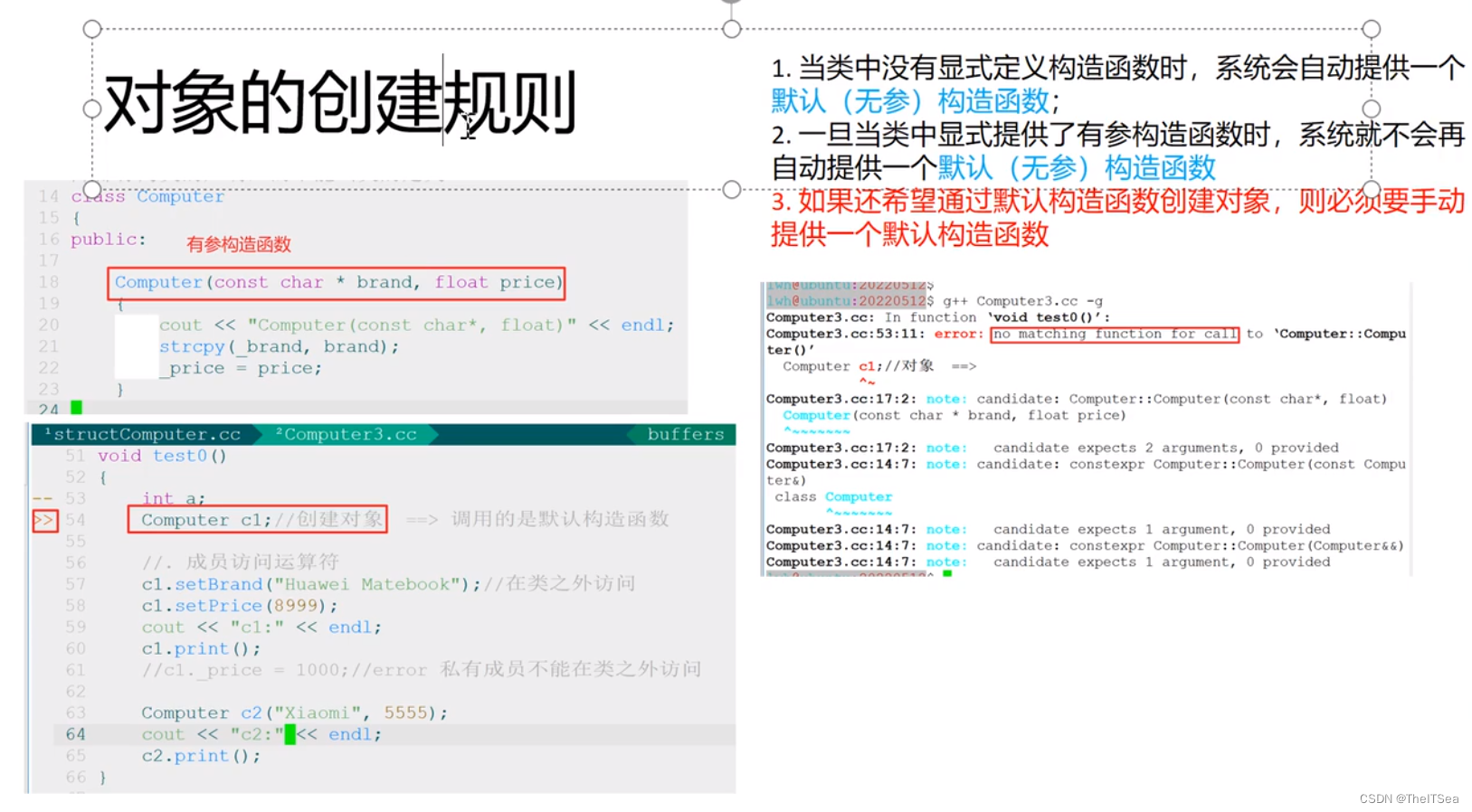The image size is (1472, 812).
Task: Click the commented line //c1._price = 1000;//error
Action: click(284, 670)
